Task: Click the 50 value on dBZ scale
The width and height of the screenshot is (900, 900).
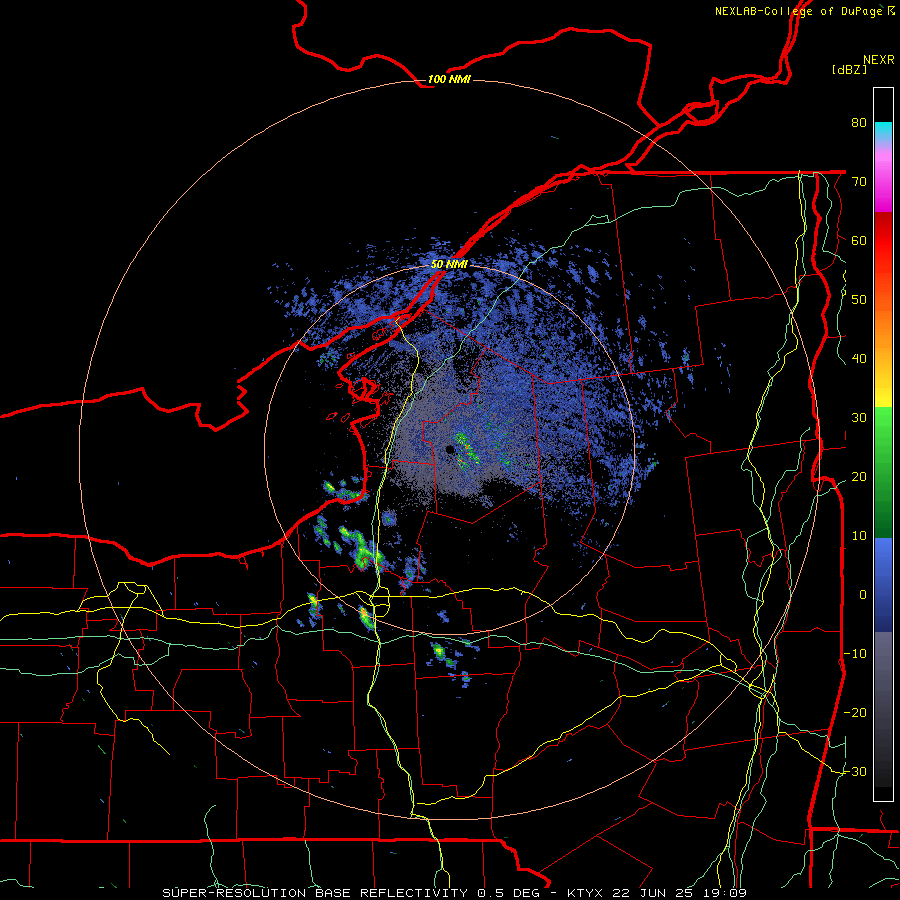Action: point(859,300)
